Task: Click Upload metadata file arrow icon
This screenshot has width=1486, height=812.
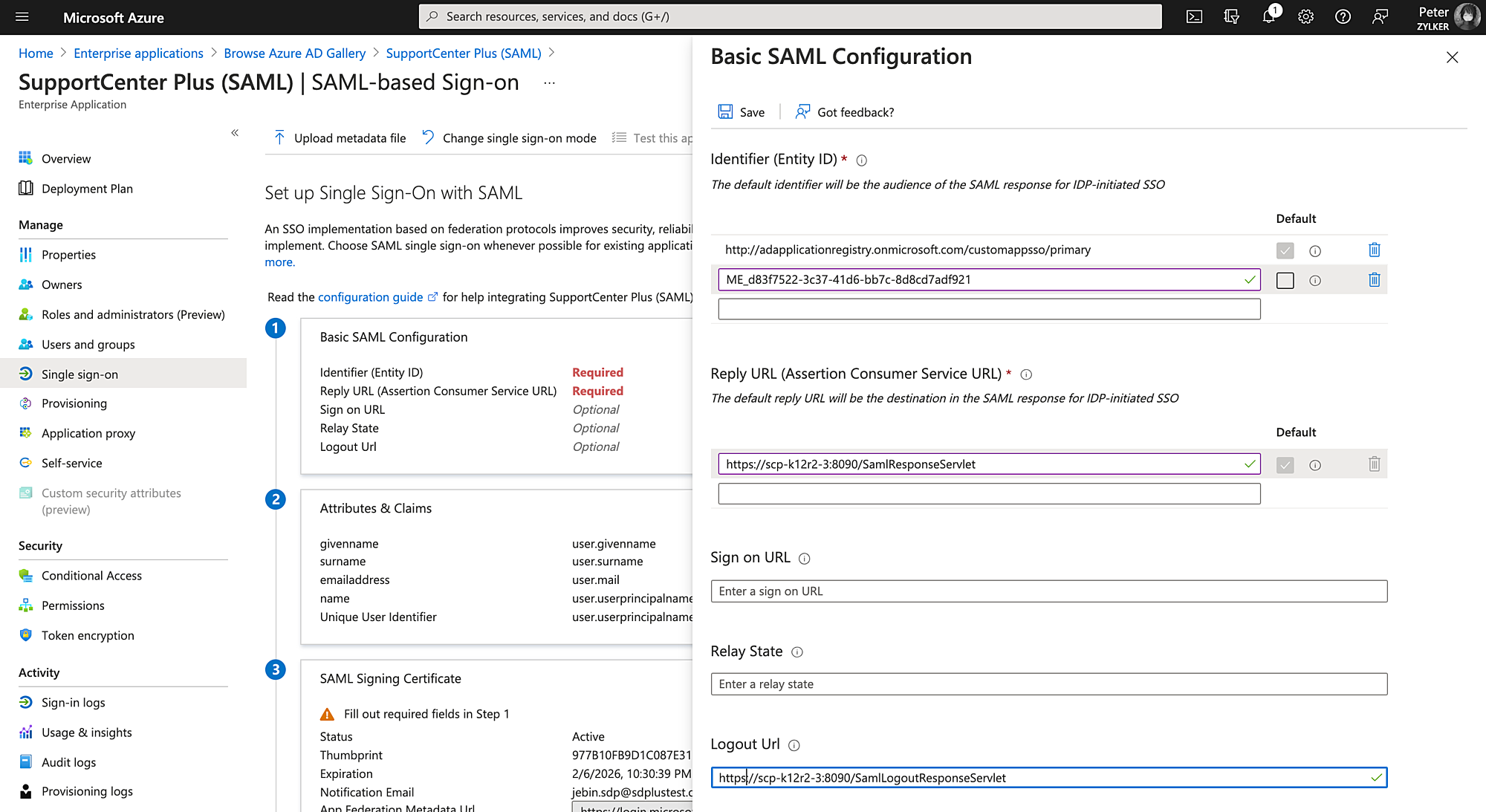Action: pyautogui.click(x=279, y=137)
